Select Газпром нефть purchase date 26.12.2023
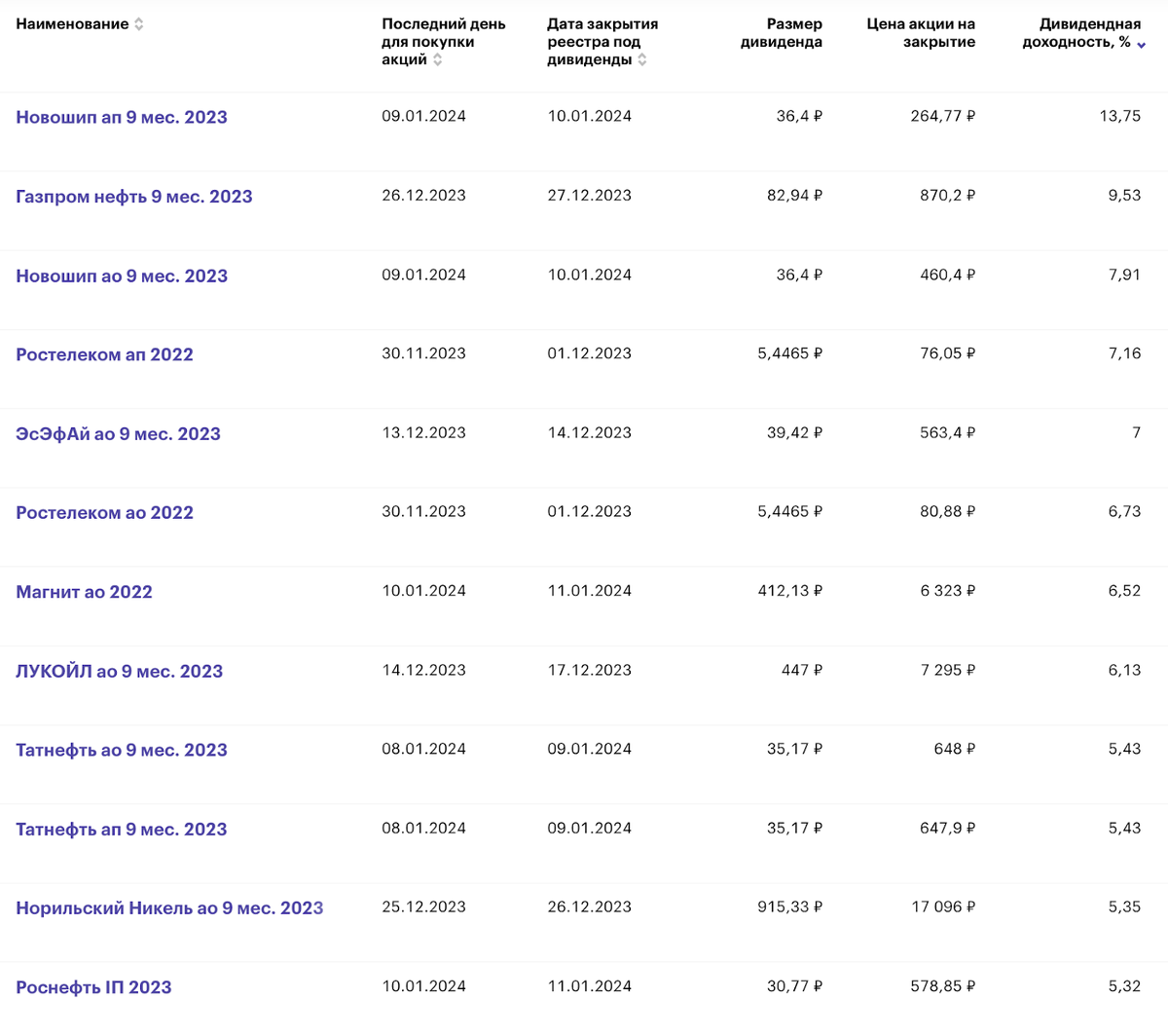The image size is (1168, 1036). pos(423,196)
